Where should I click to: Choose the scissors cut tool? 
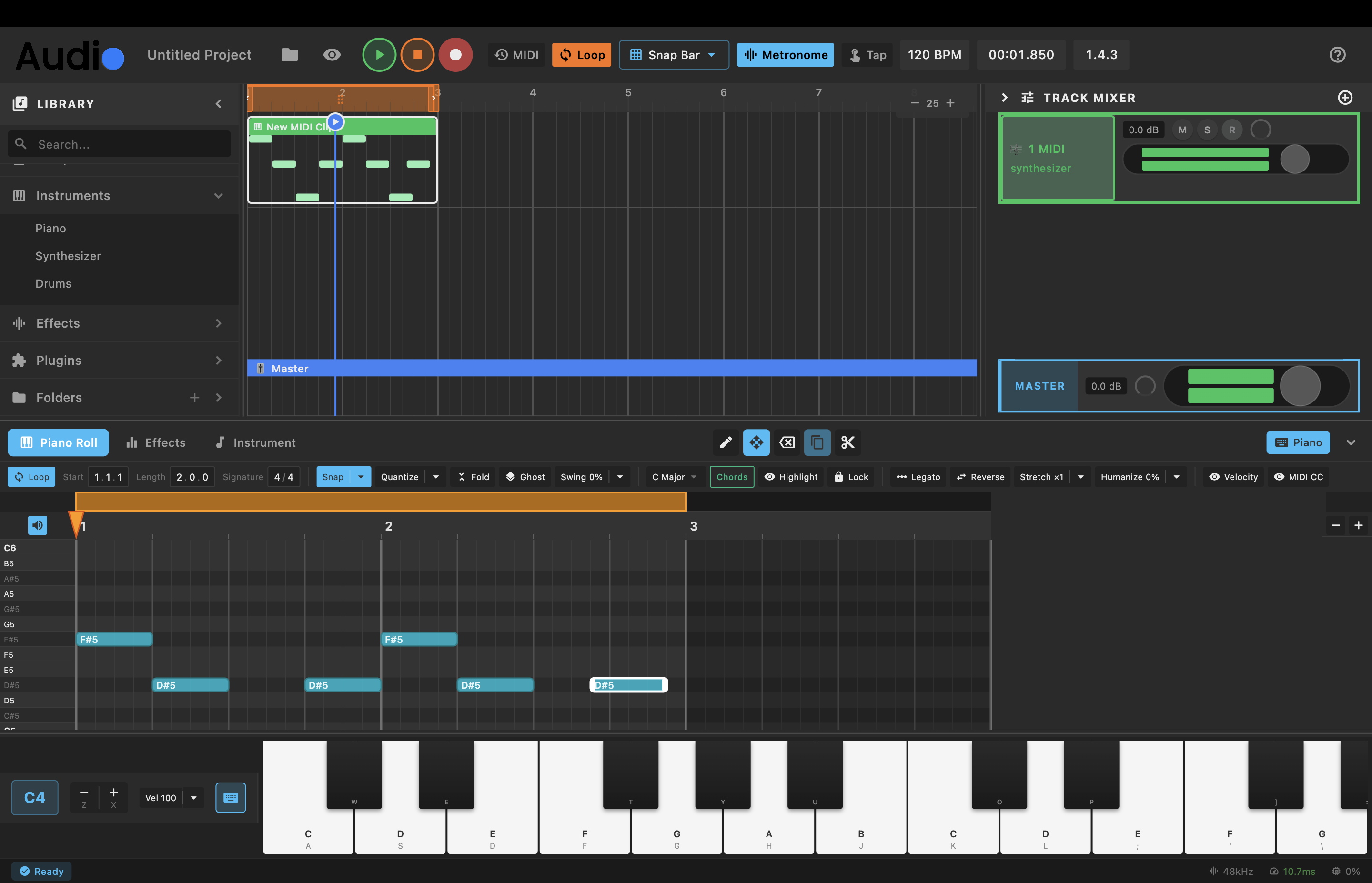pyautogui.click(x=847, y=442)
